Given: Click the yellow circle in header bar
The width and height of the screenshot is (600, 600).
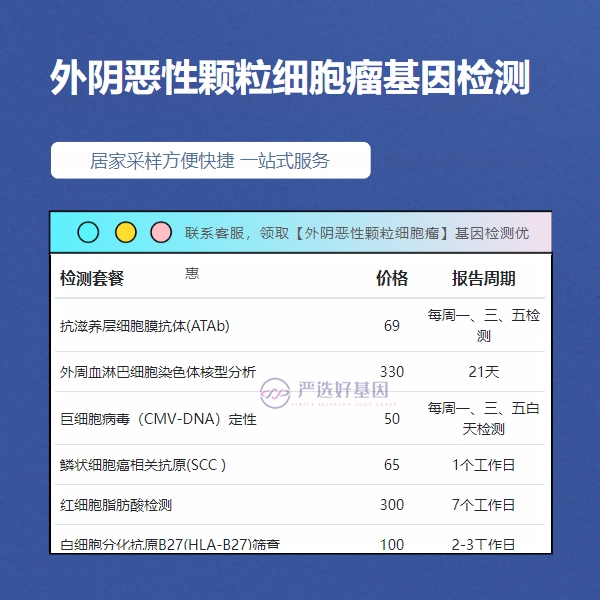Looking at the screenshot, I should [126, 232].
